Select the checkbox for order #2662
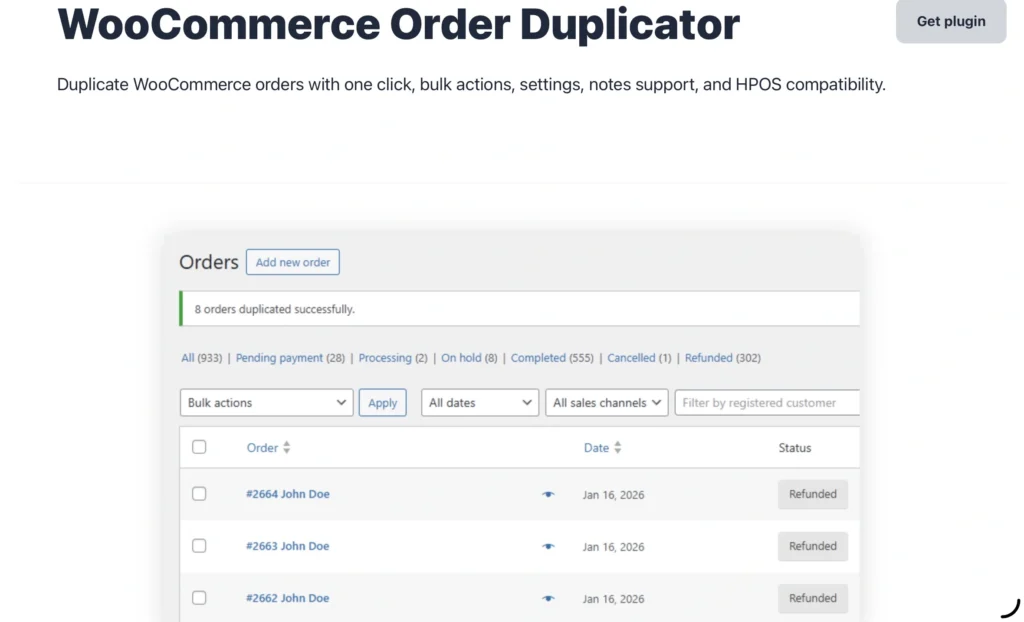Image resolution: width=1024 pixels, height=622 pixels. tap(199, 598)
